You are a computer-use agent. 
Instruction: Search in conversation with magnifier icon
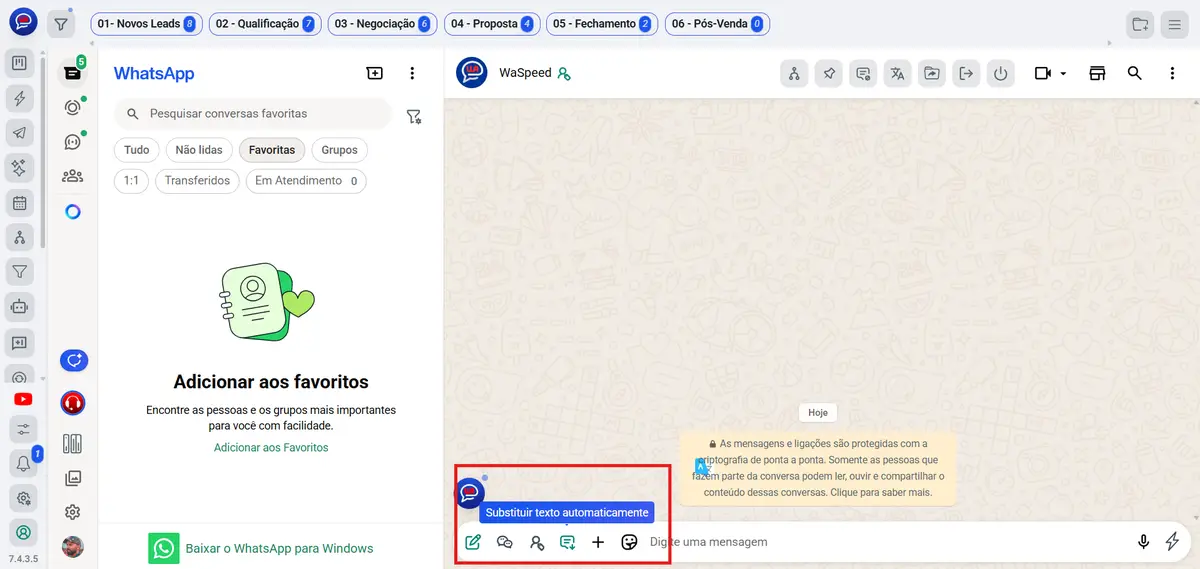point(1135,73)
